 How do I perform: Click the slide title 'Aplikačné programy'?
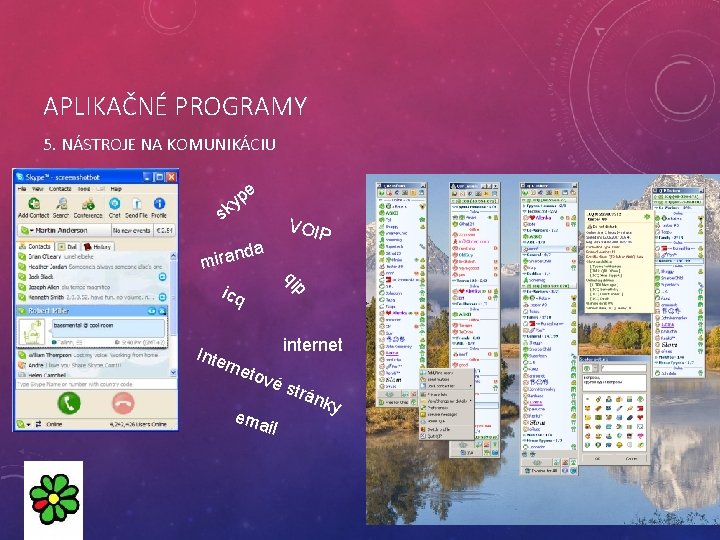tap(175, 106)
